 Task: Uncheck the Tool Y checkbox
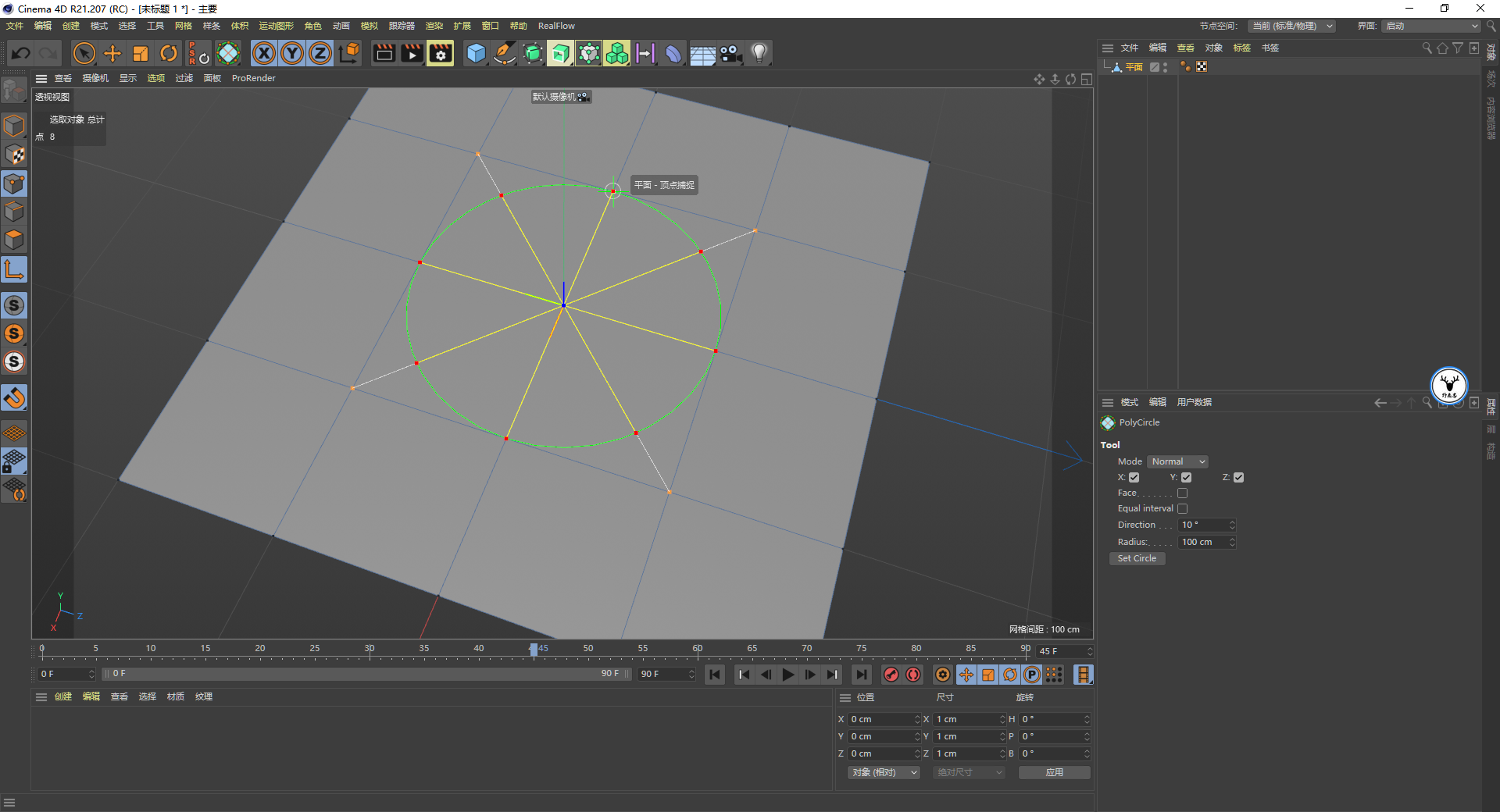click(x=1186, y=478)
